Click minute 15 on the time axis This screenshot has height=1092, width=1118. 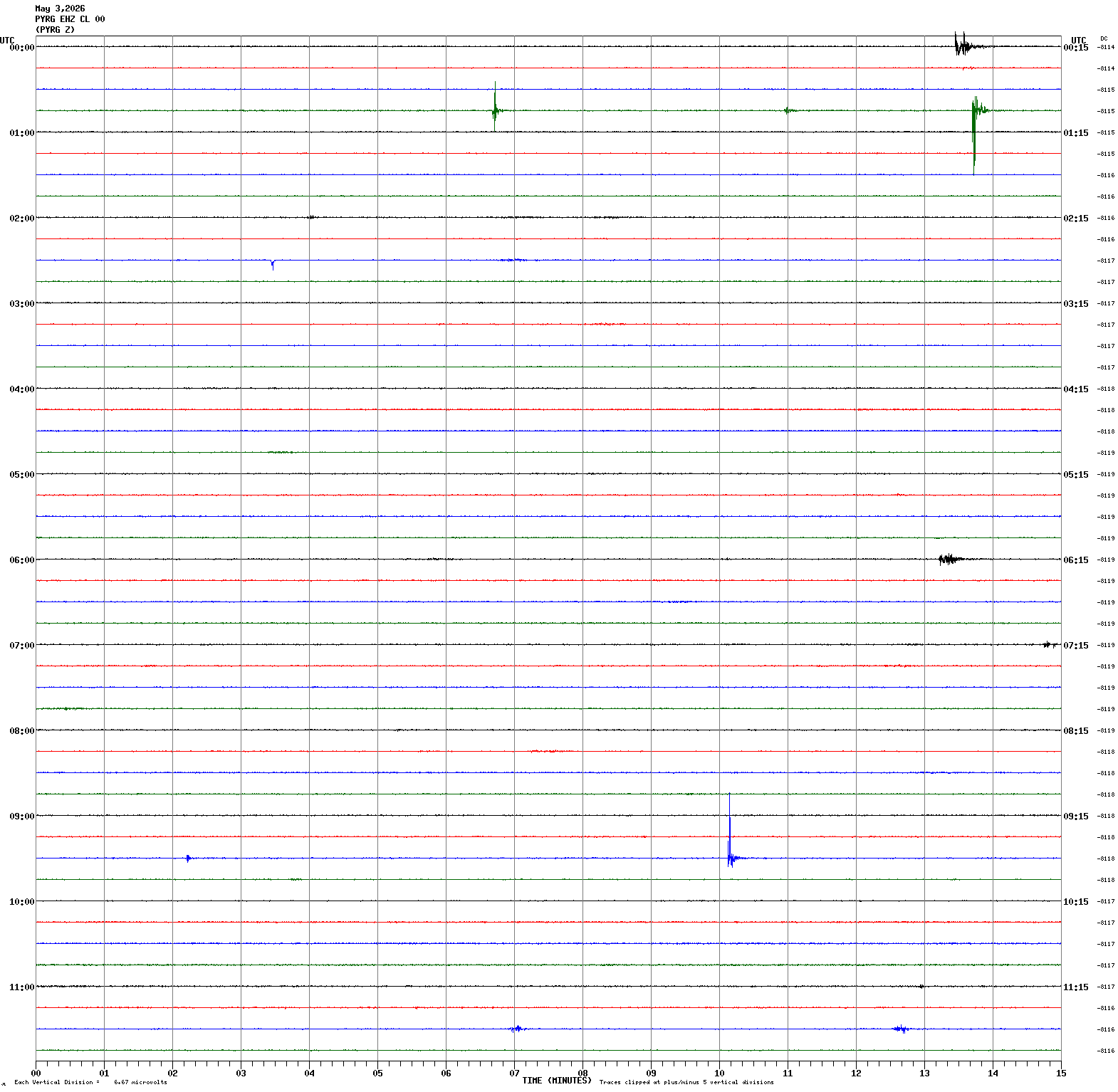coord(1061,1073)
